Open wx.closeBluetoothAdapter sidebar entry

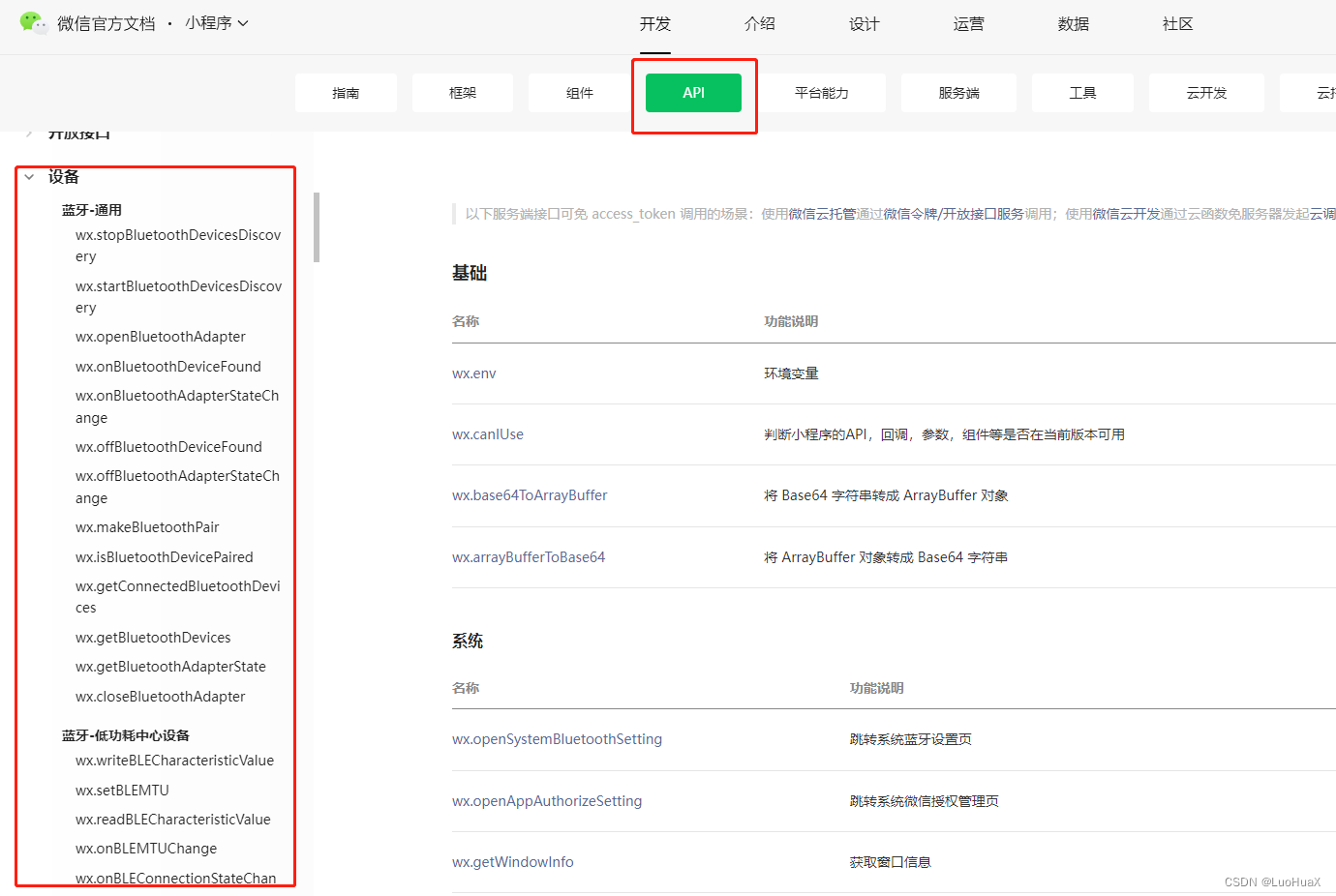point(161,697)
